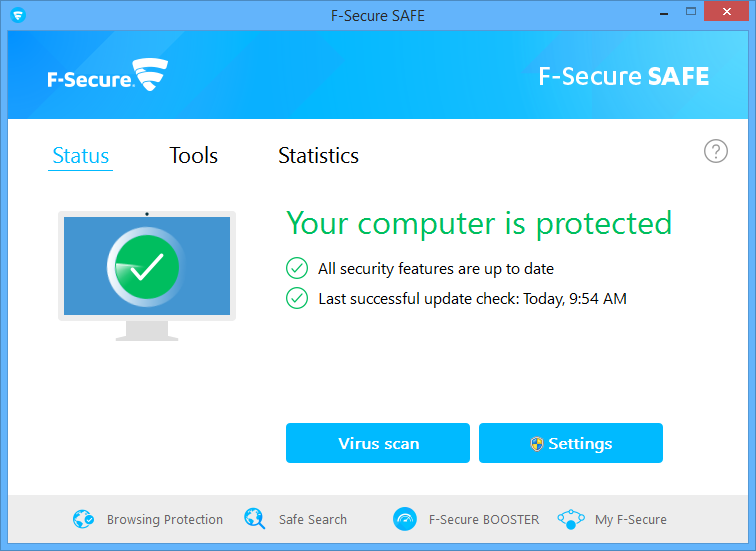Click the shield icon on Settings button
This screenshot has width=756, height=551.
[x=537, y=444]
